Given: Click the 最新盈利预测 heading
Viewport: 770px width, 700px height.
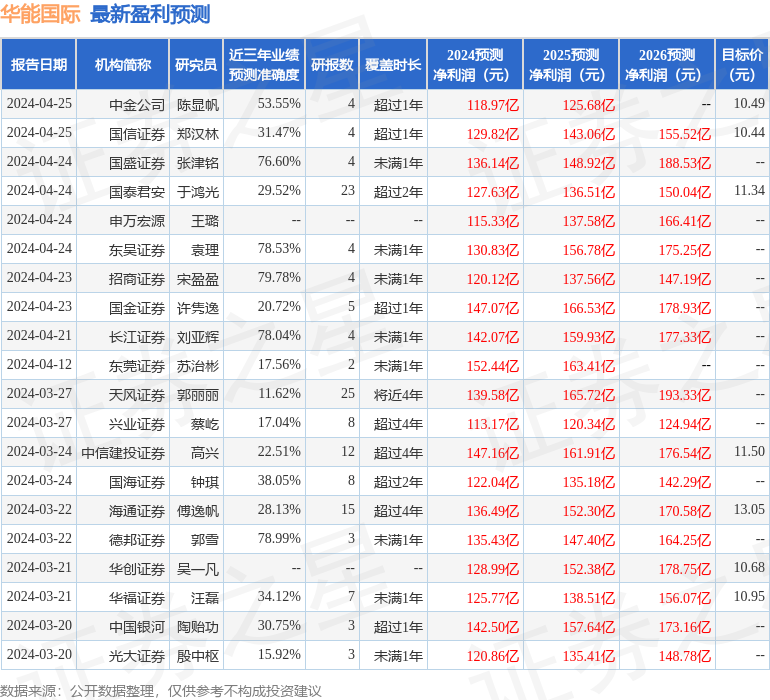Looking at the screenshot, I should pyautogui.click(x=150, y=14).
